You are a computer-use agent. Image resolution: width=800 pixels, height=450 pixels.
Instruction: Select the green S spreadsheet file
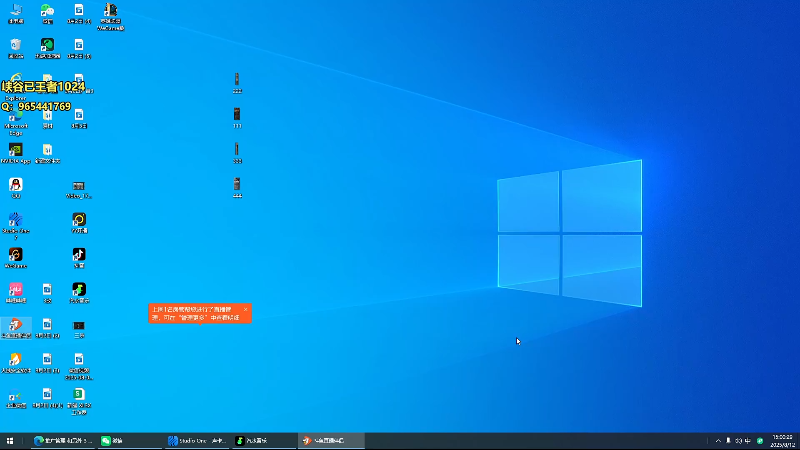click(79, 401)
